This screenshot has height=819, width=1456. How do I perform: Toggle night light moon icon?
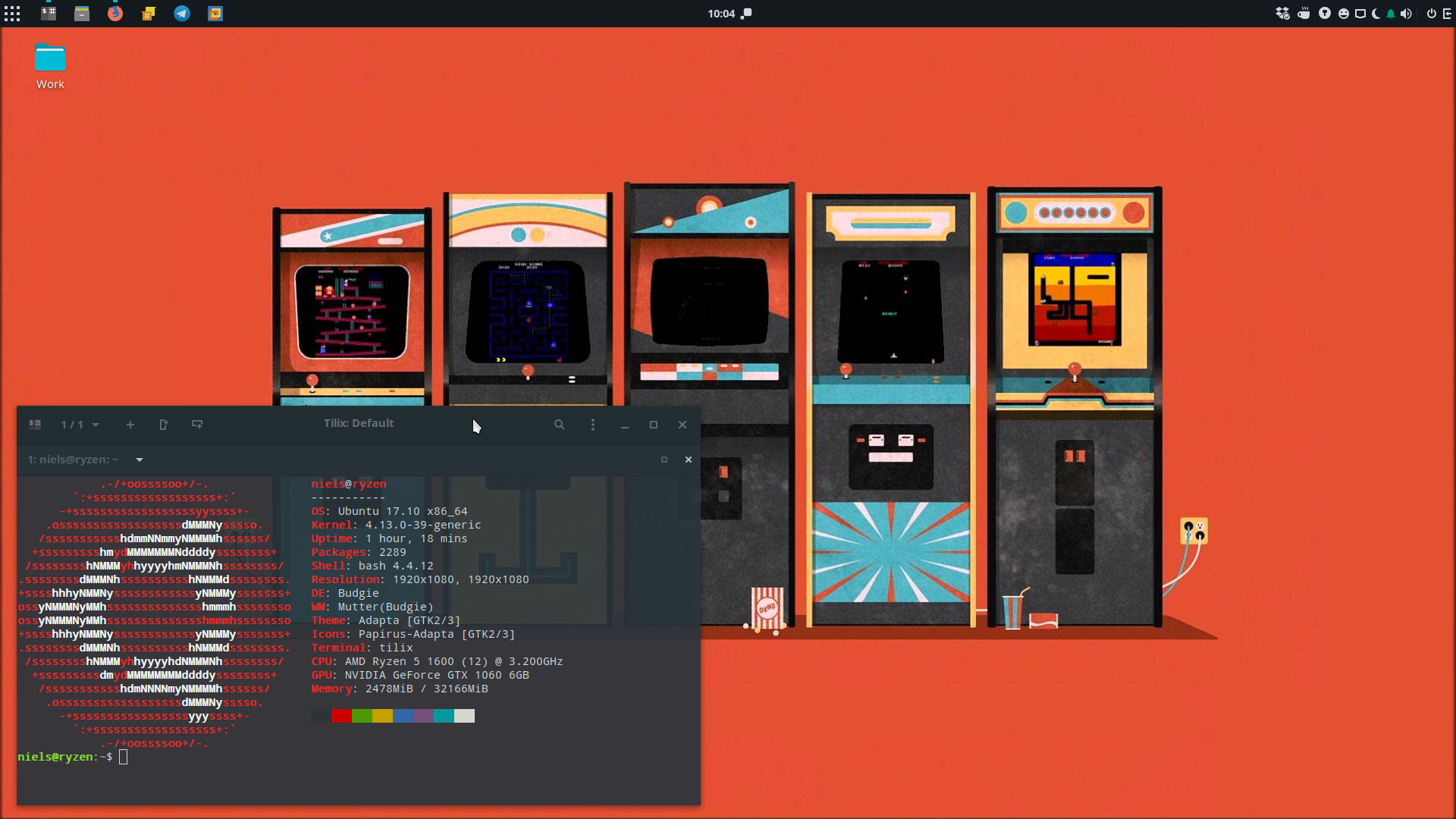pyautogui.click(x=1376, y=14)
